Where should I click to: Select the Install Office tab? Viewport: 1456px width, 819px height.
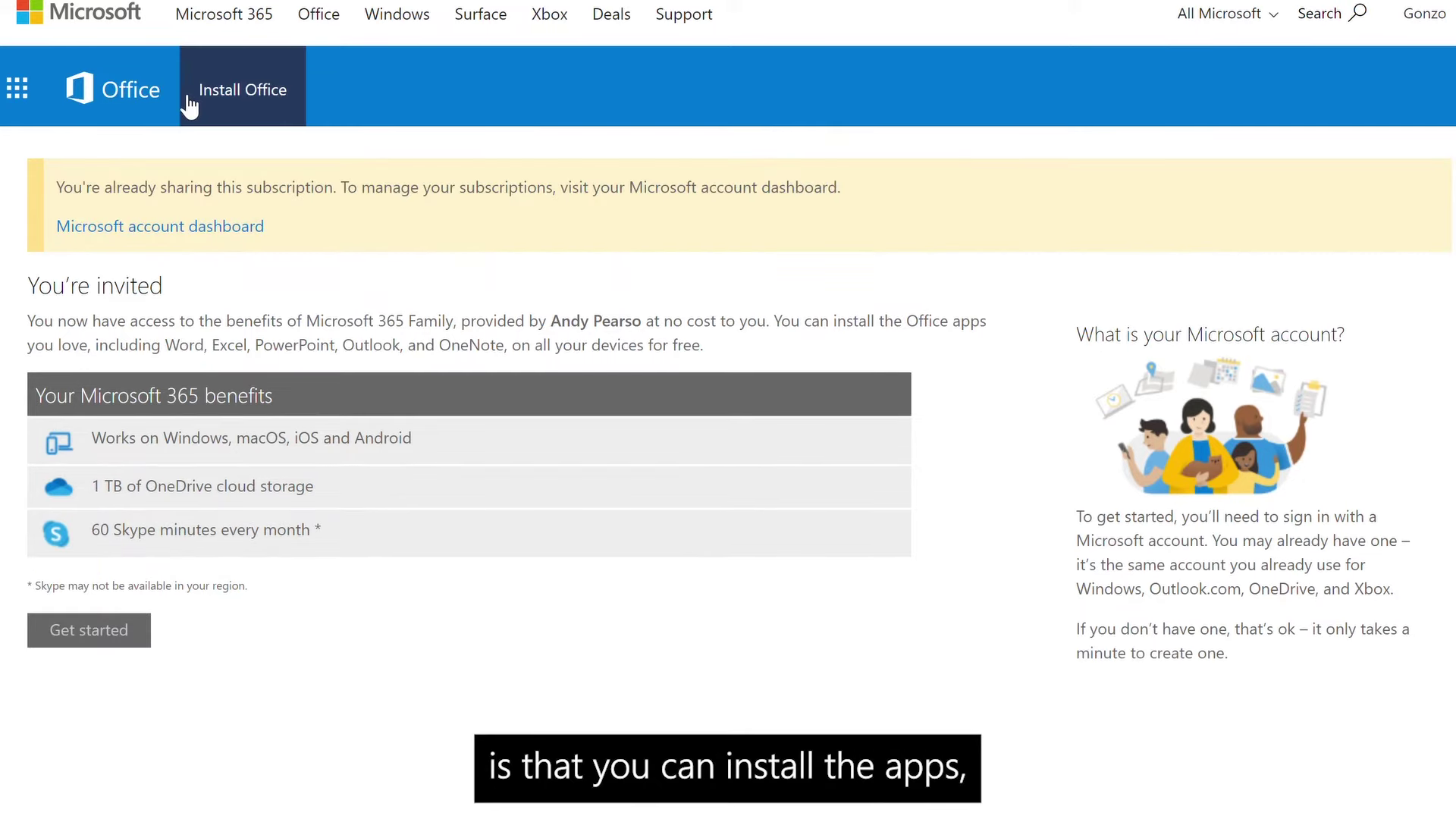(x=243, y=89)
